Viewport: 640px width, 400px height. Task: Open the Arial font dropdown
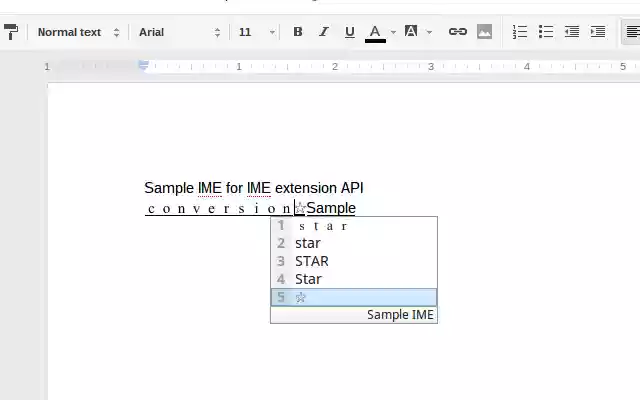tap(179, 32)
